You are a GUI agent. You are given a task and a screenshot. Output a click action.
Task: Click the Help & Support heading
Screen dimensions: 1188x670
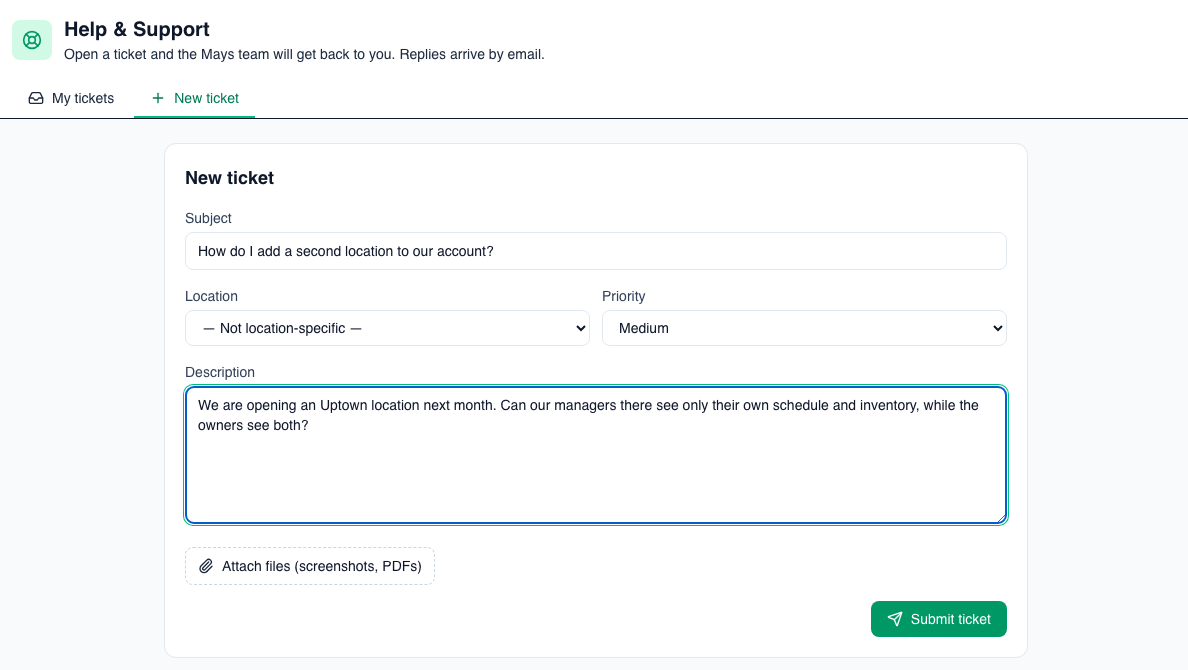point(136,30)
